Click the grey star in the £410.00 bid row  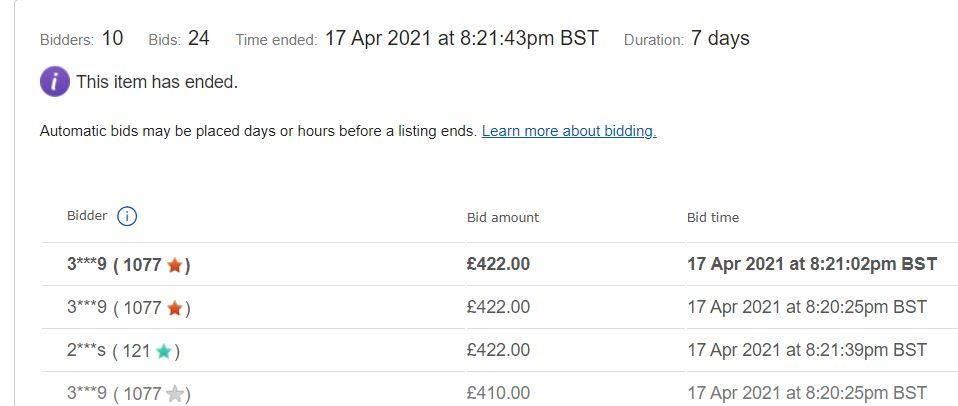[175, 394]
